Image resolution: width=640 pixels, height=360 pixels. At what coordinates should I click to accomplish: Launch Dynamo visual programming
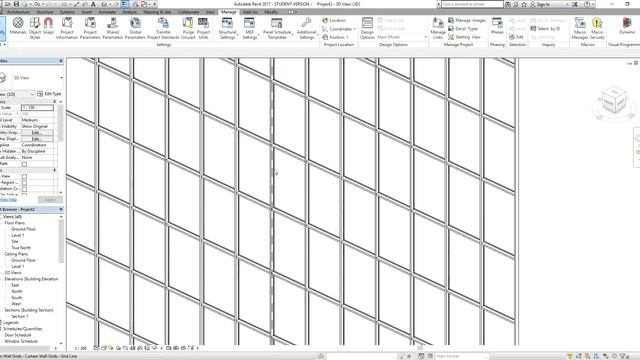click(627, 25)
